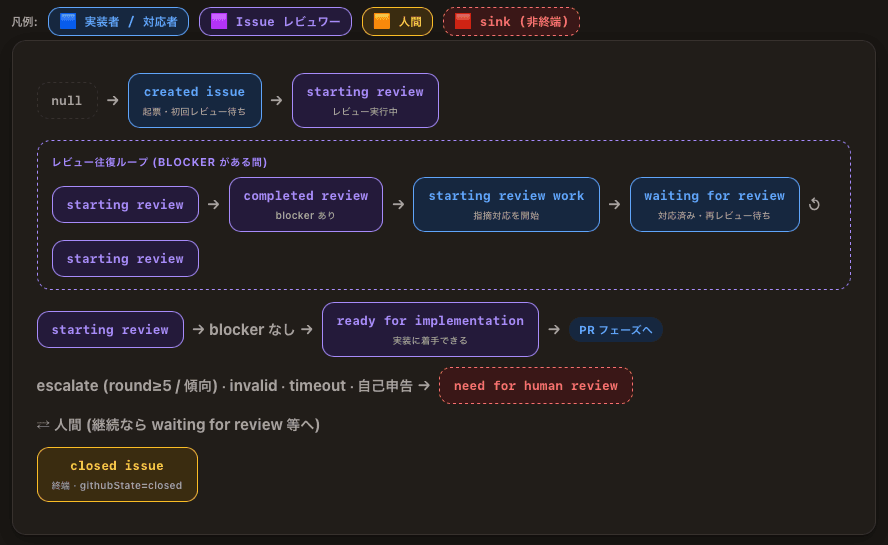This screenshot has width=888, height=545.
Task: Click the loop-back arrow icon after waiting for review
Action: coord(814,205)
